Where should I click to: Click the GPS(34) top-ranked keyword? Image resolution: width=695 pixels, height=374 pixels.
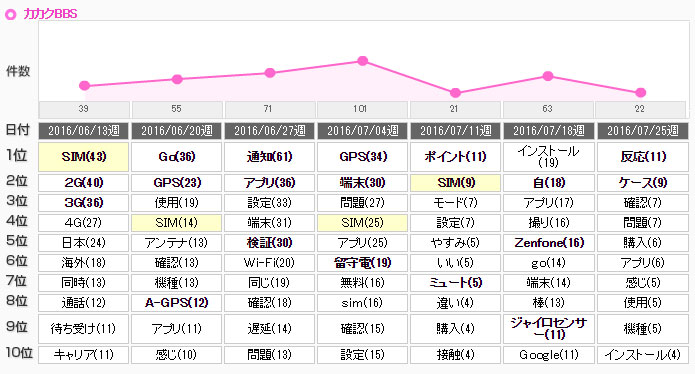pyautogui.click(x=363, y=157)
